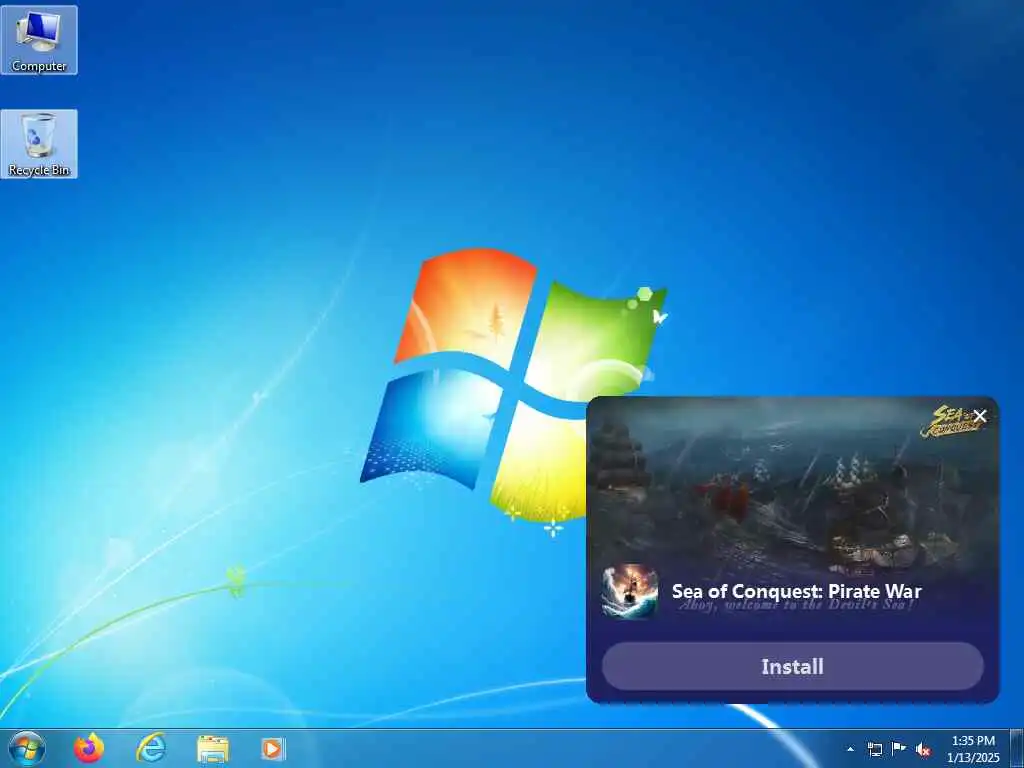Click the Show desktop strip
The width and height of the screenshot is (1024, 768).
[x=1017, y=748]
